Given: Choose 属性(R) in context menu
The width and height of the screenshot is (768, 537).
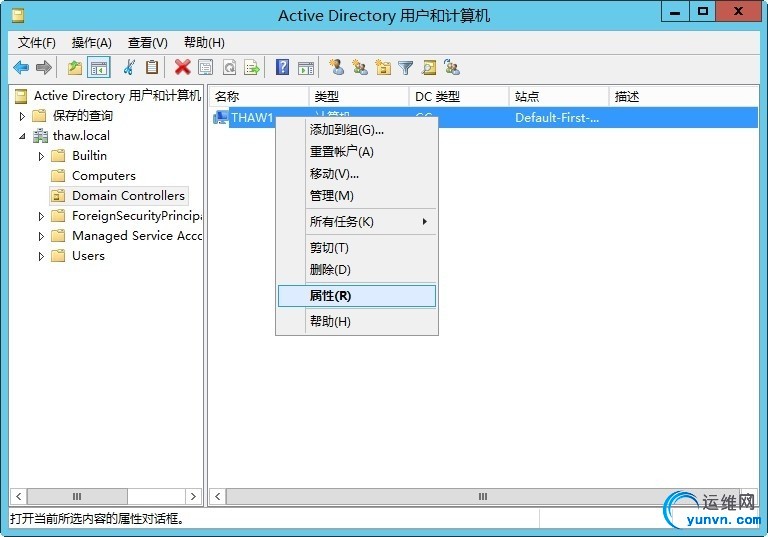Looking at the screenshot, I should click(357, 296).
